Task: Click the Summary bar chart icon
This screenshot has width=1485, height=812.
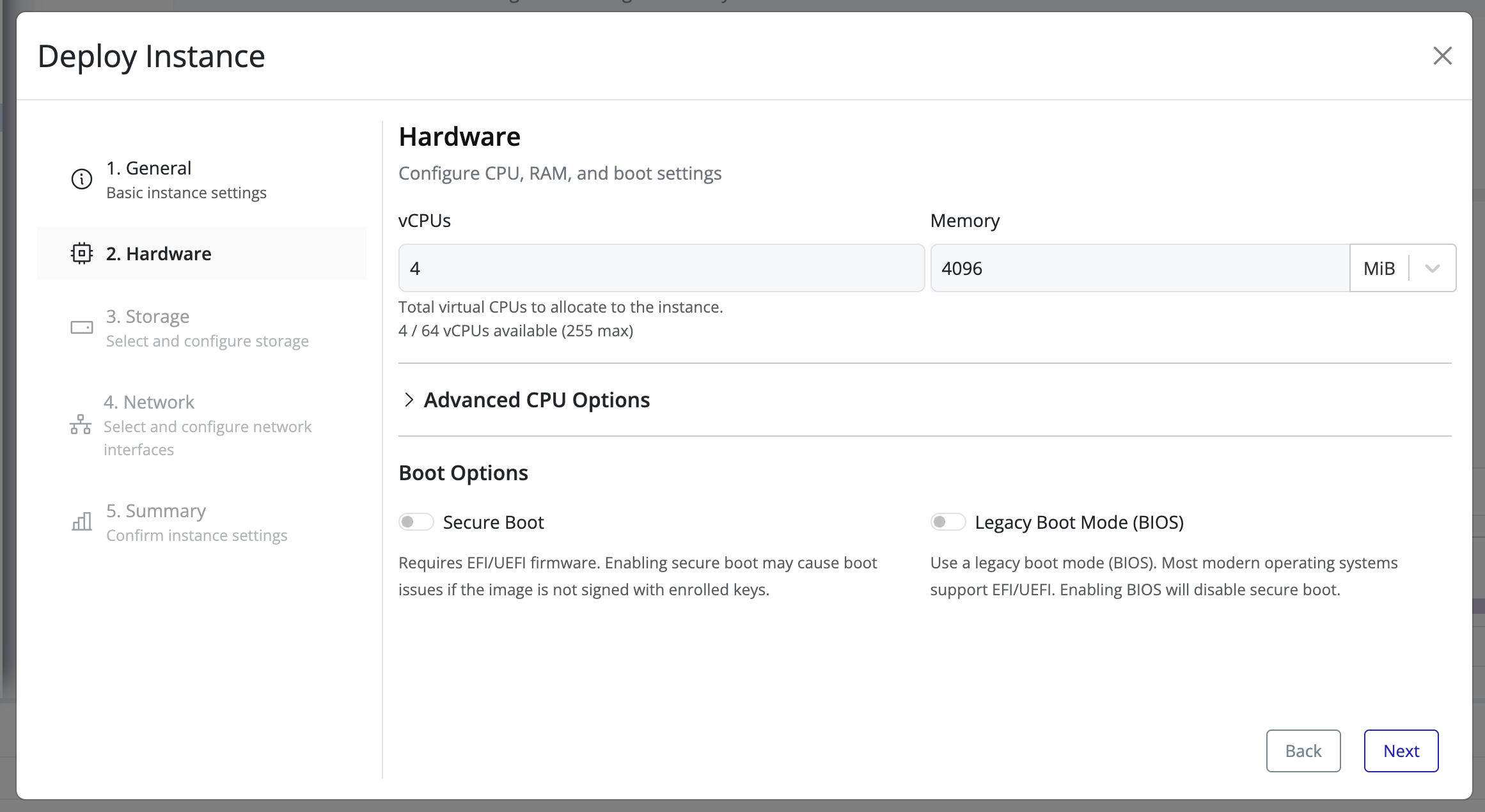Action: coord(81,522)
